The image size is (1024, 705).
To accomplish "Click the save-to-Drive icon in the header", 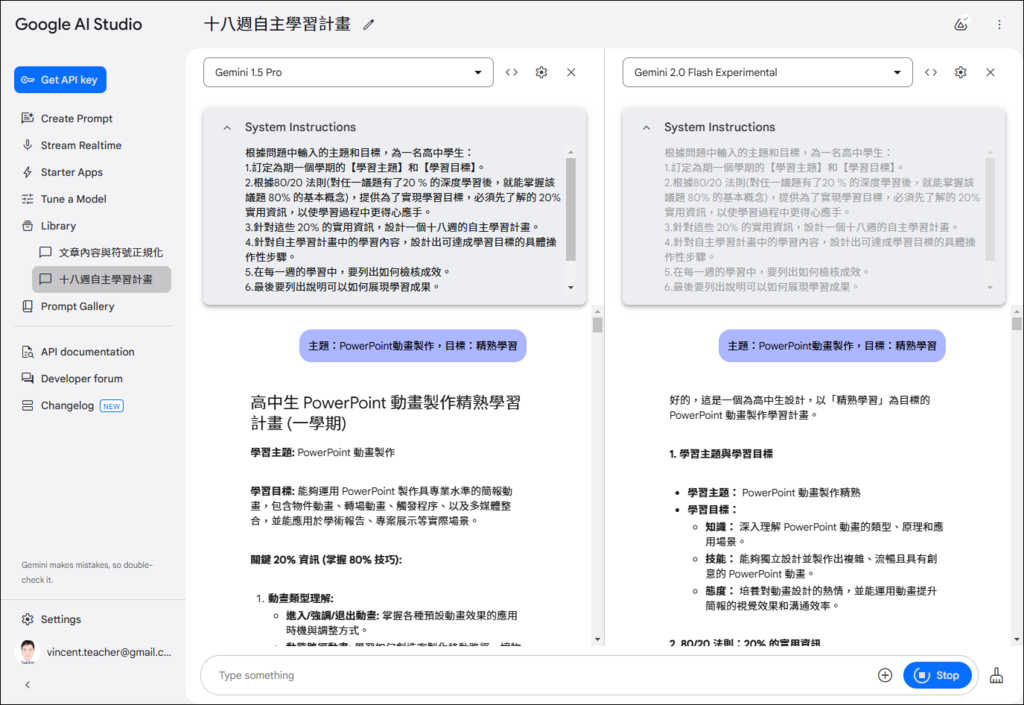I will coord(961,24).
